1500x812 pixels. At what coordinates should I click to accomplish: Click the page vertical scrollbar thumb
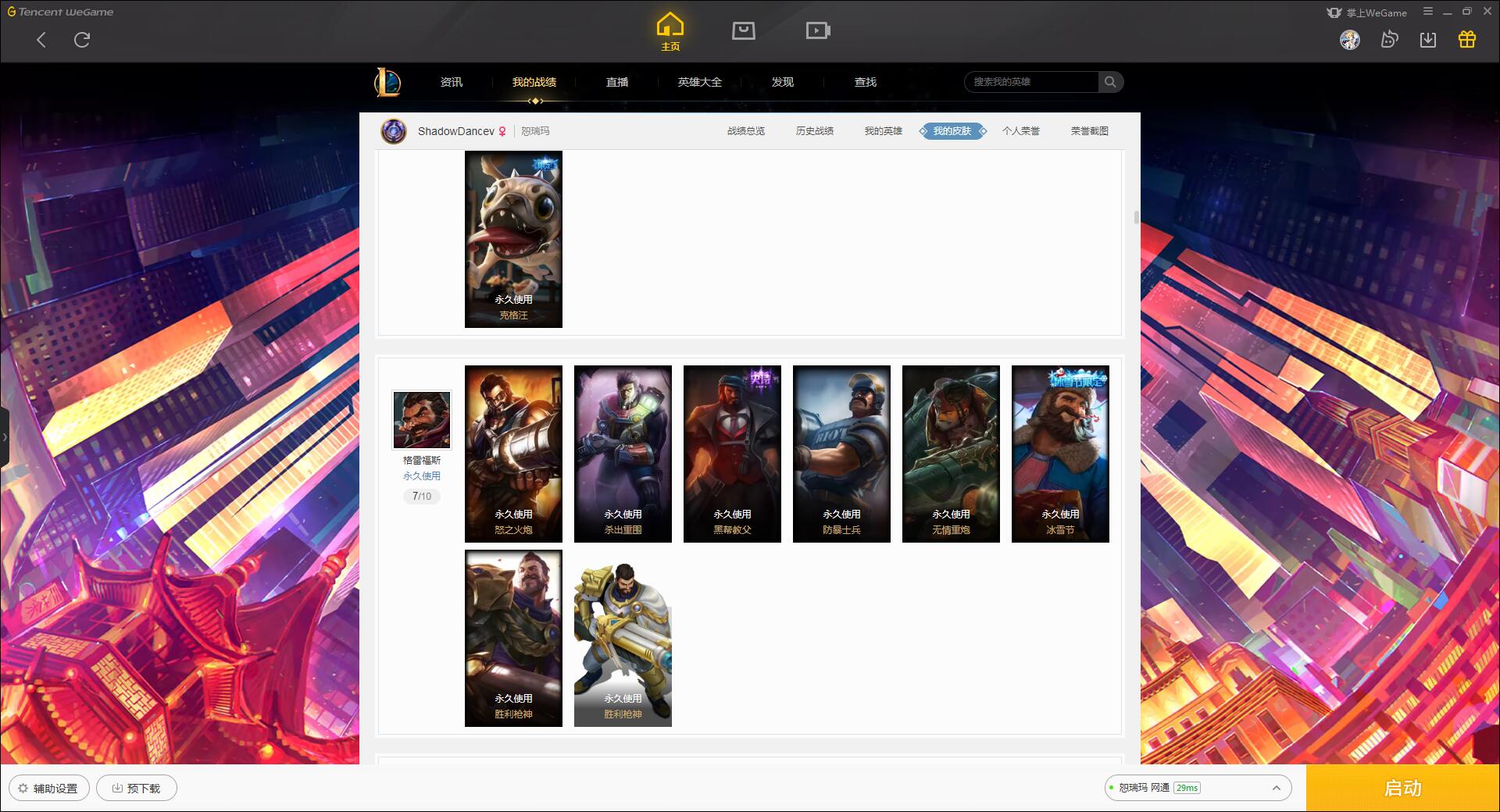pyautogui.click(x=1136, y=217)
